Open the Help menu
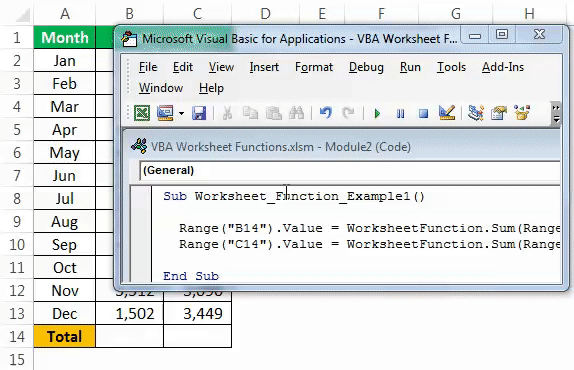The width and height of the screenshot is (574, 370). pos(211,88)
